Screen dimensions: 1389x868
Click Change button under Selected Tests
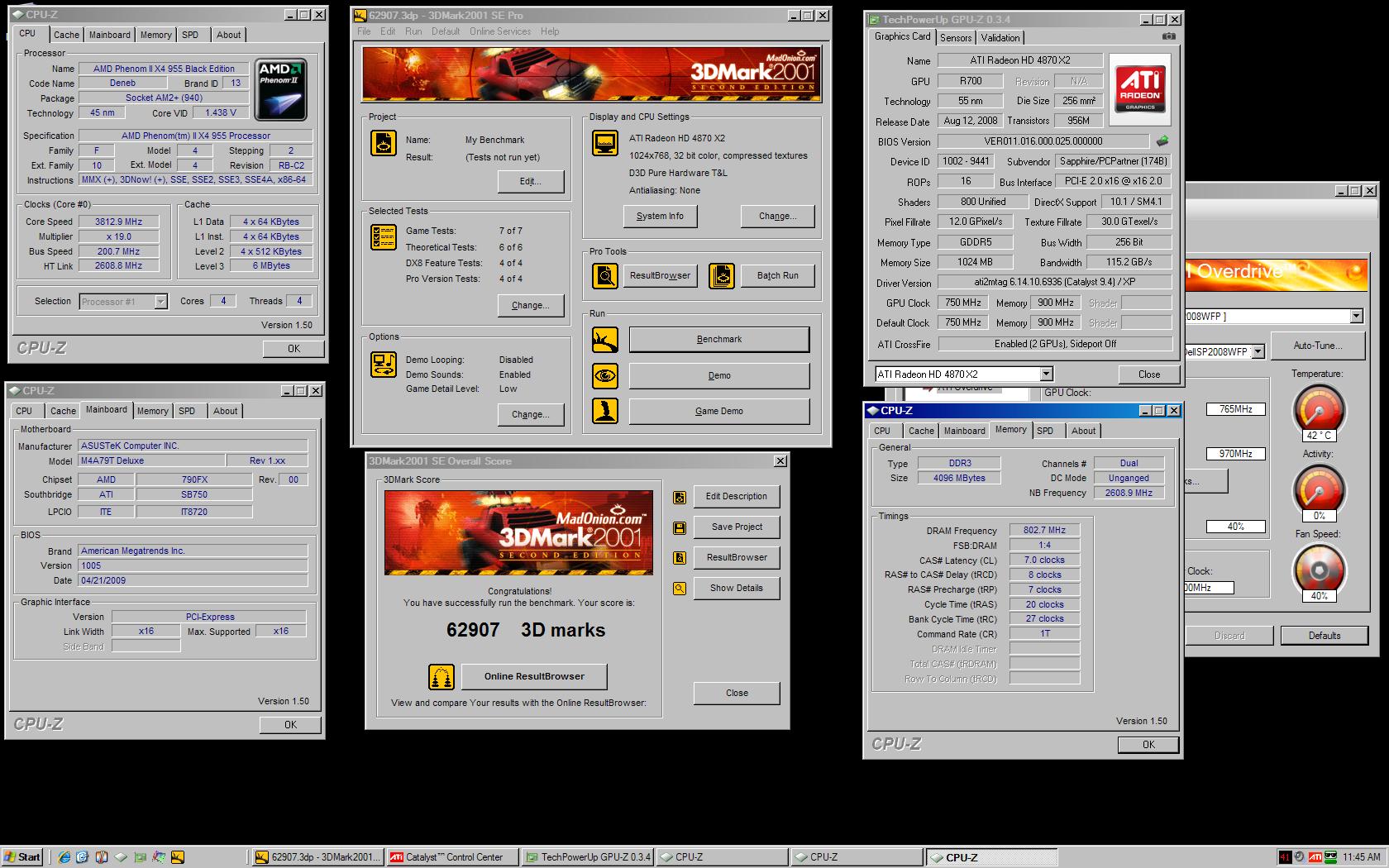(x=531, y=306)
